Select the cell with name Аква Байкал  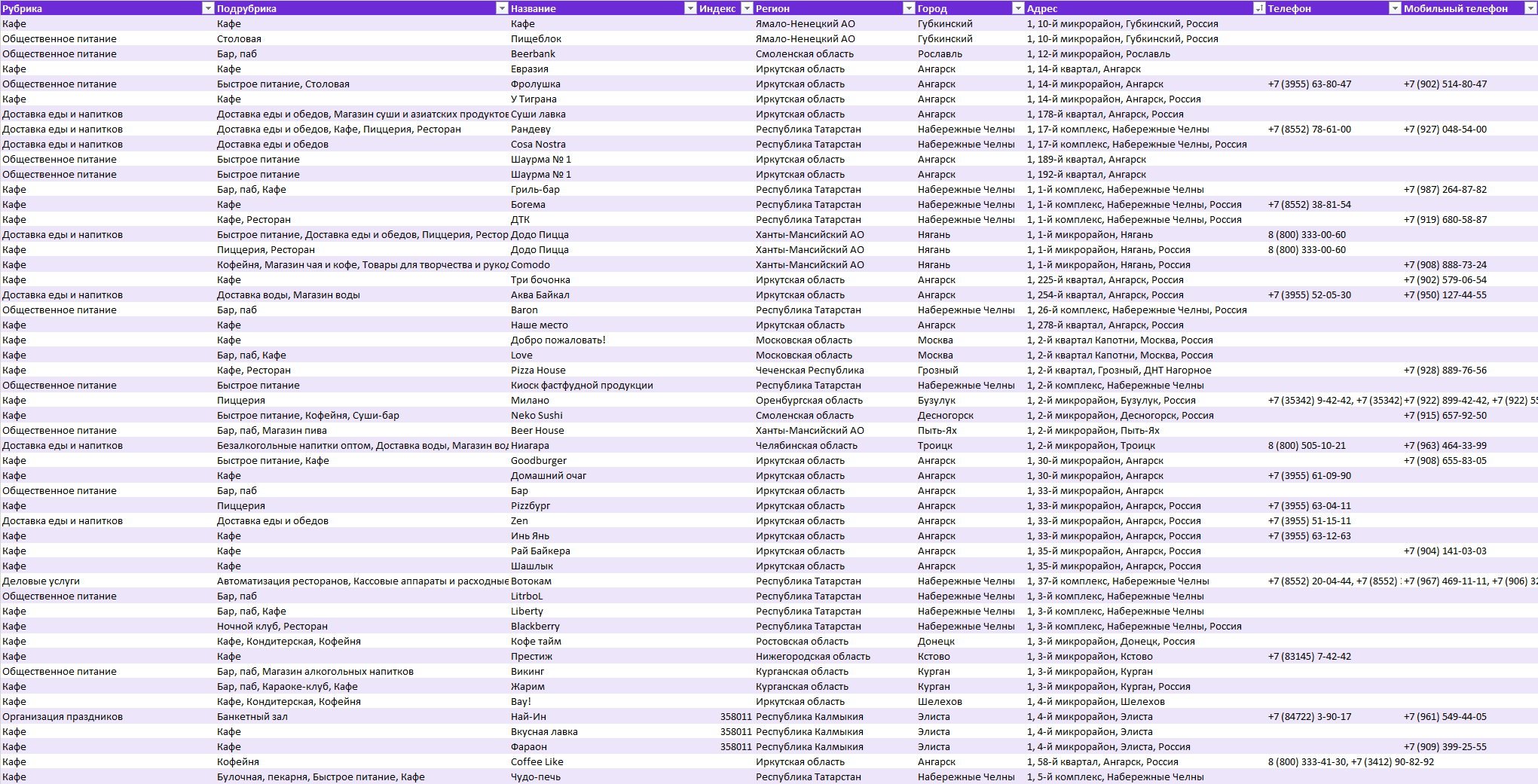pyautogui.click(x=603, y=294)
